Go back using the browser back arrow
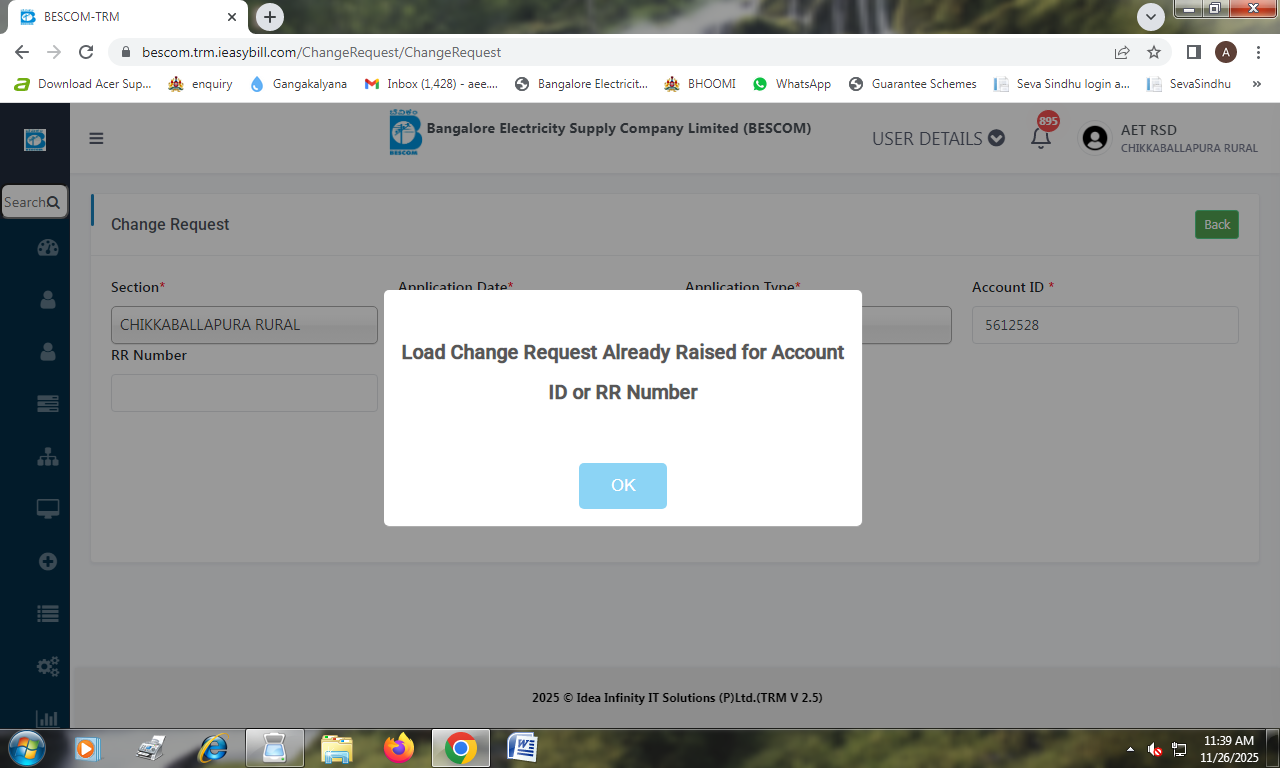 coord(22,52)
